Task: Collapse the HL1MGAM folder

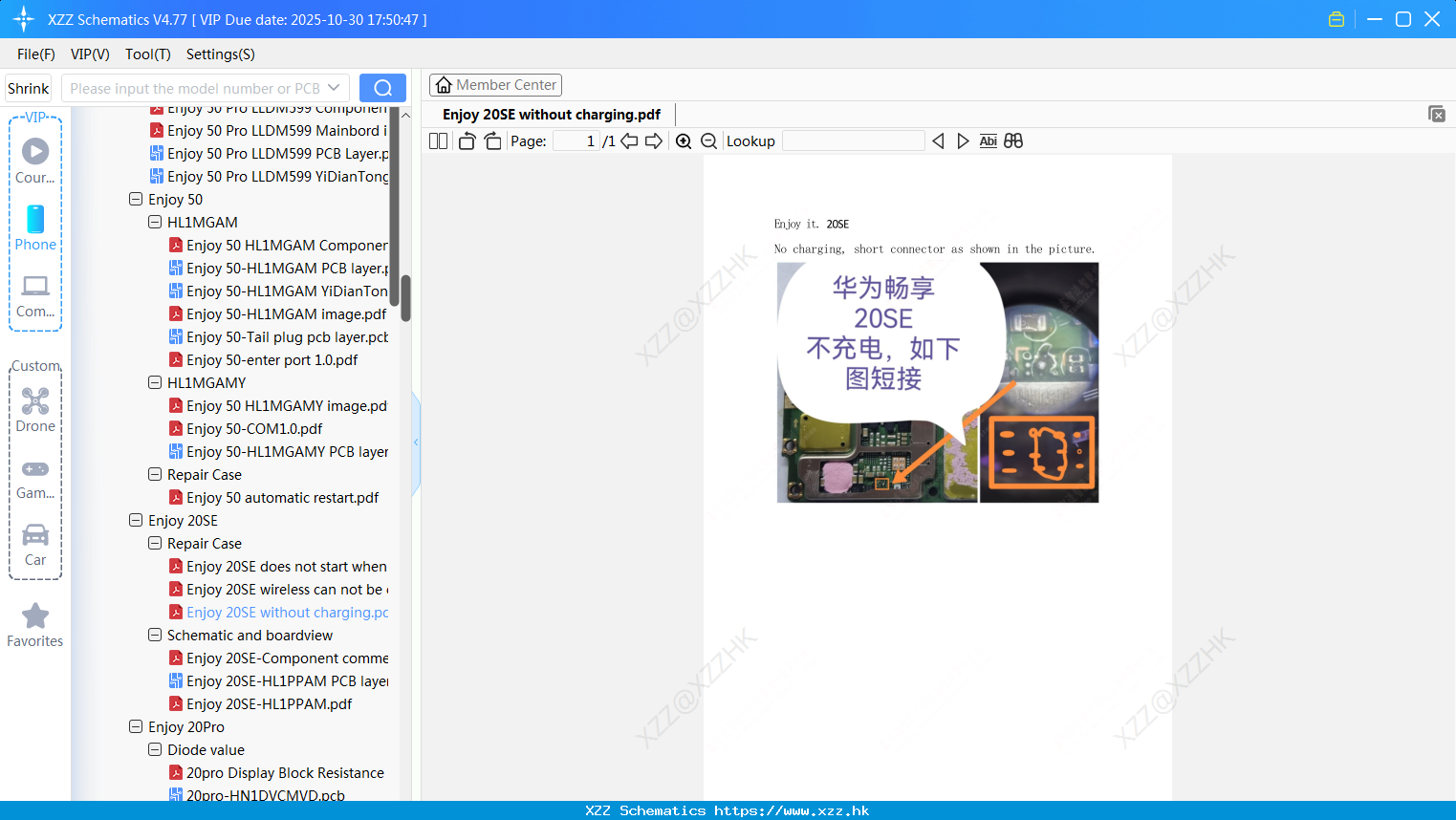Action: 155,222
